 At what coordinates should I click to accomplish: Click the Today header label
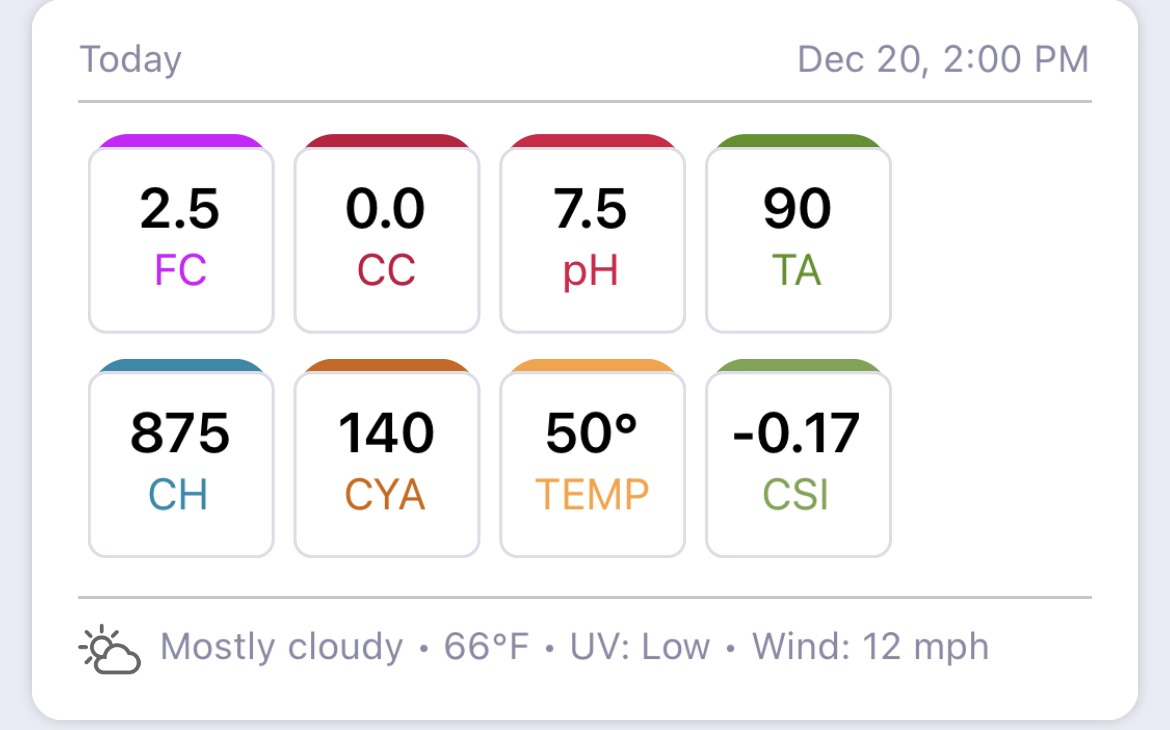click(131, 60)
